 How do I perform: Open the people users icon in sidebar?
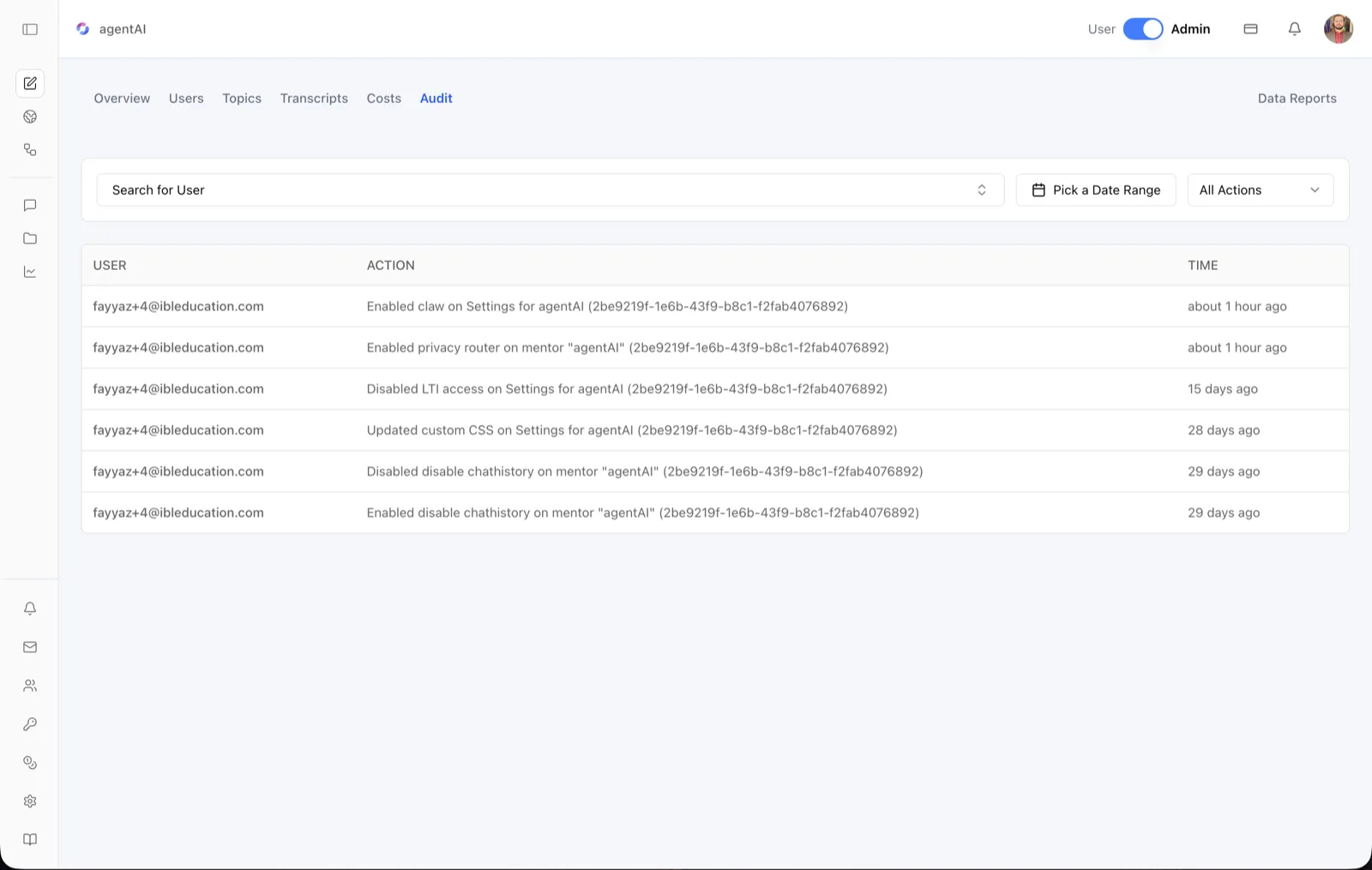tap(30, 686)
